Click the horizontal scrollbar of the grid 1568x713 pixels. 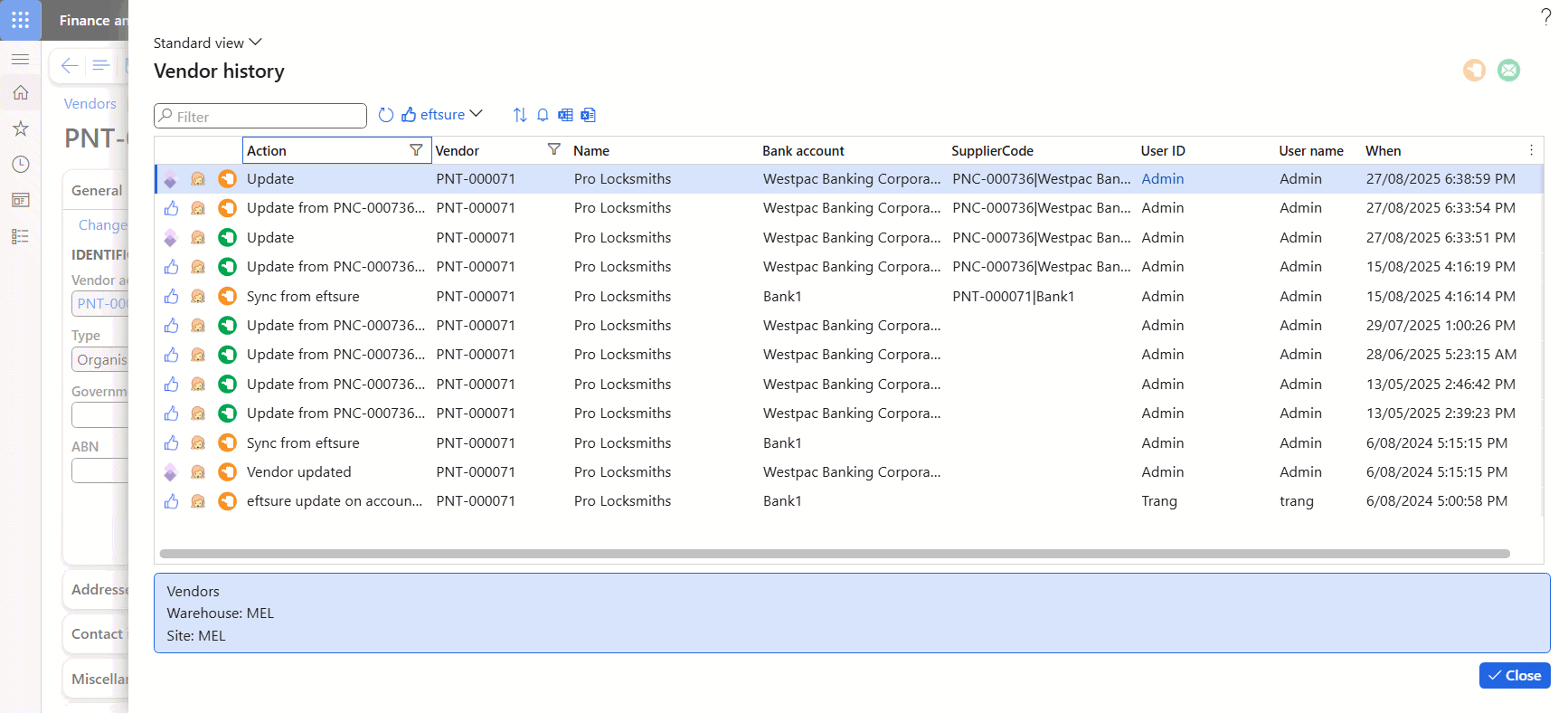(835, 554)
